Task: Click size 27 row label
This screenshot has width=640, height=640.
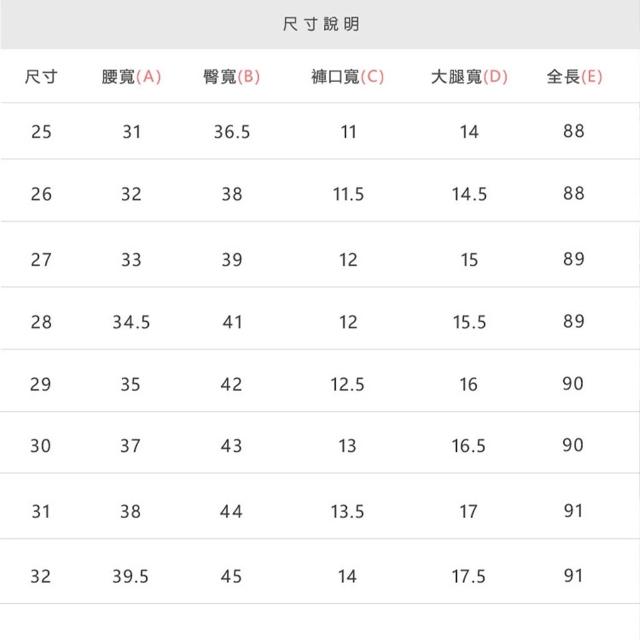Action: pyautogui.click(x=41, y=259)
